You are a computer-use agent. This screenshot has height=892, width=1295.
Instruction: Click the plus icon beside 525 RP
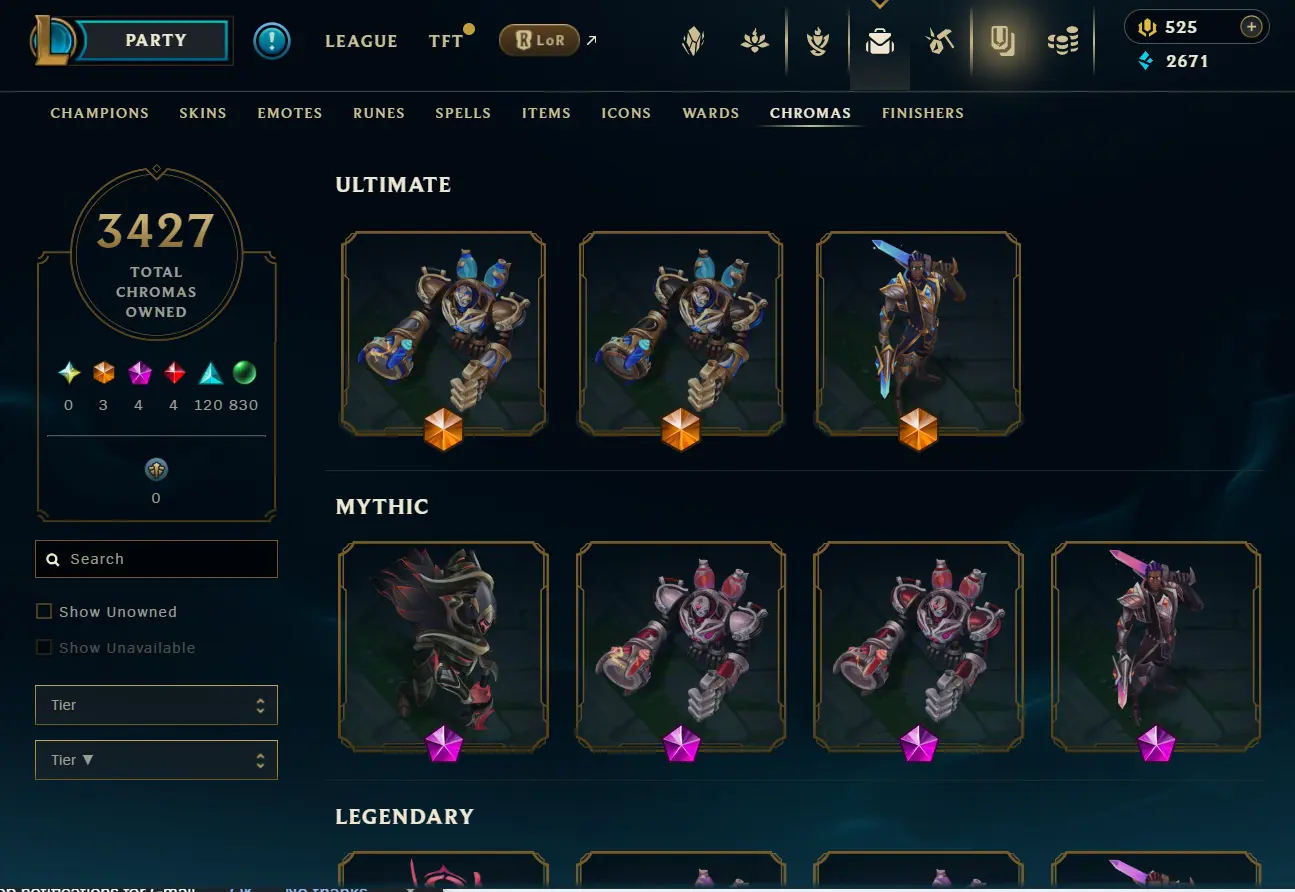[x=1251, y=27]
